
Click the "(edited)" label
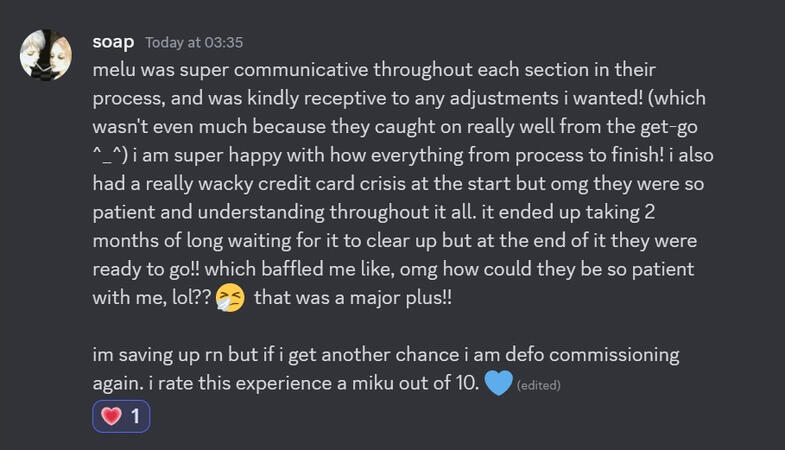click(x=539, y=385)
